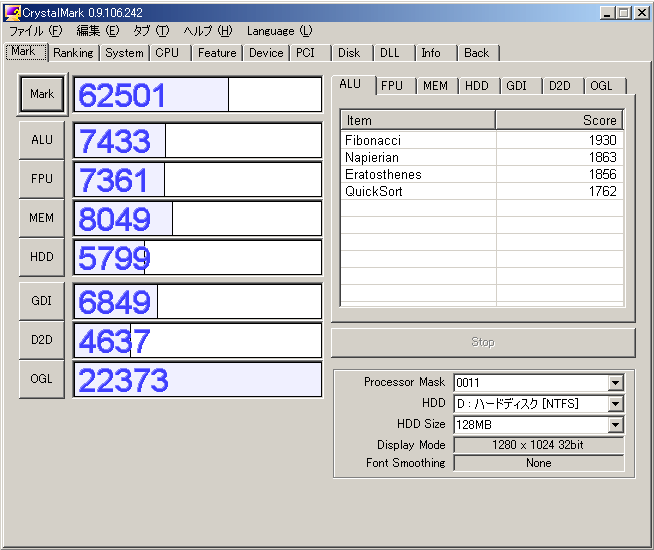
Task: Click the OGL score bar 22373
Action: pos(198,379)
